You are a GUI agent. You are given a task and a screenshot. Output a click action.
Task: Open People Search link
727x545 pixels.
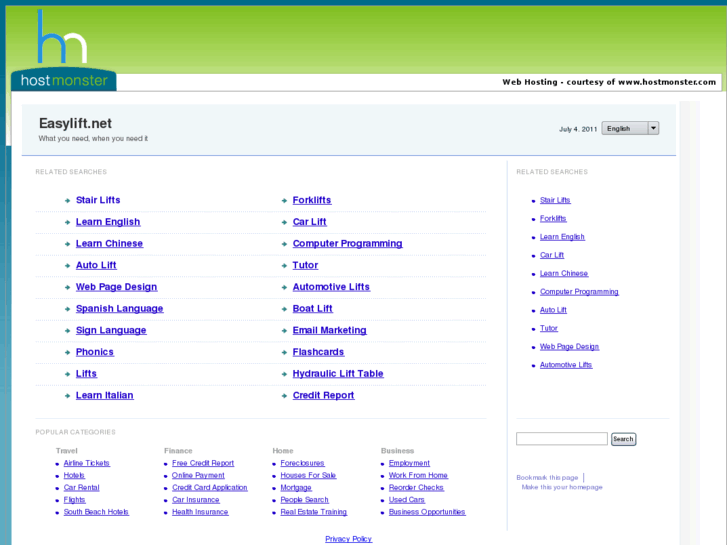pos(305,500)
